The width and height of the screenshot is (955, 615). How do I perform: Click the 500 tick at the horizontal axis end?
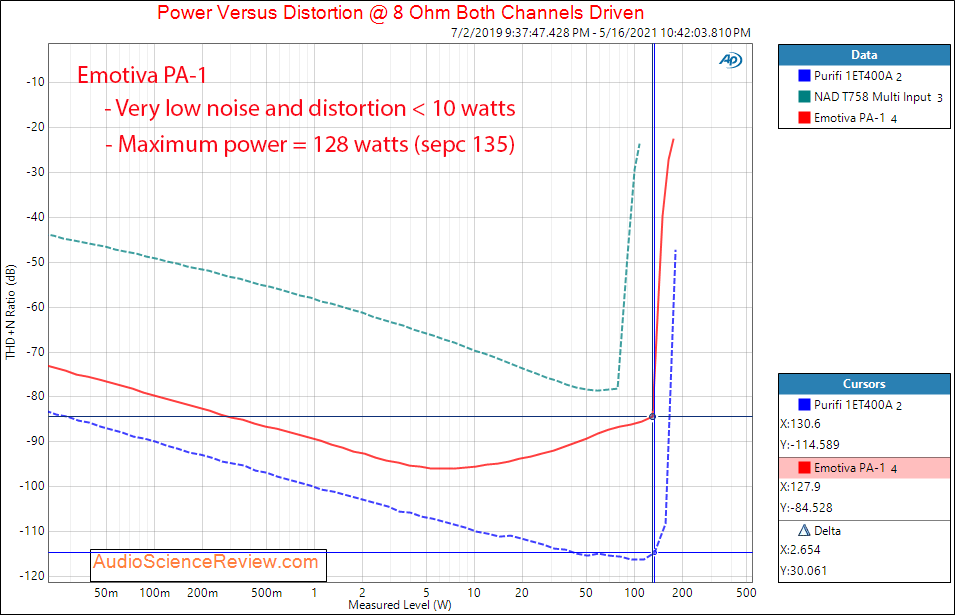746,592
